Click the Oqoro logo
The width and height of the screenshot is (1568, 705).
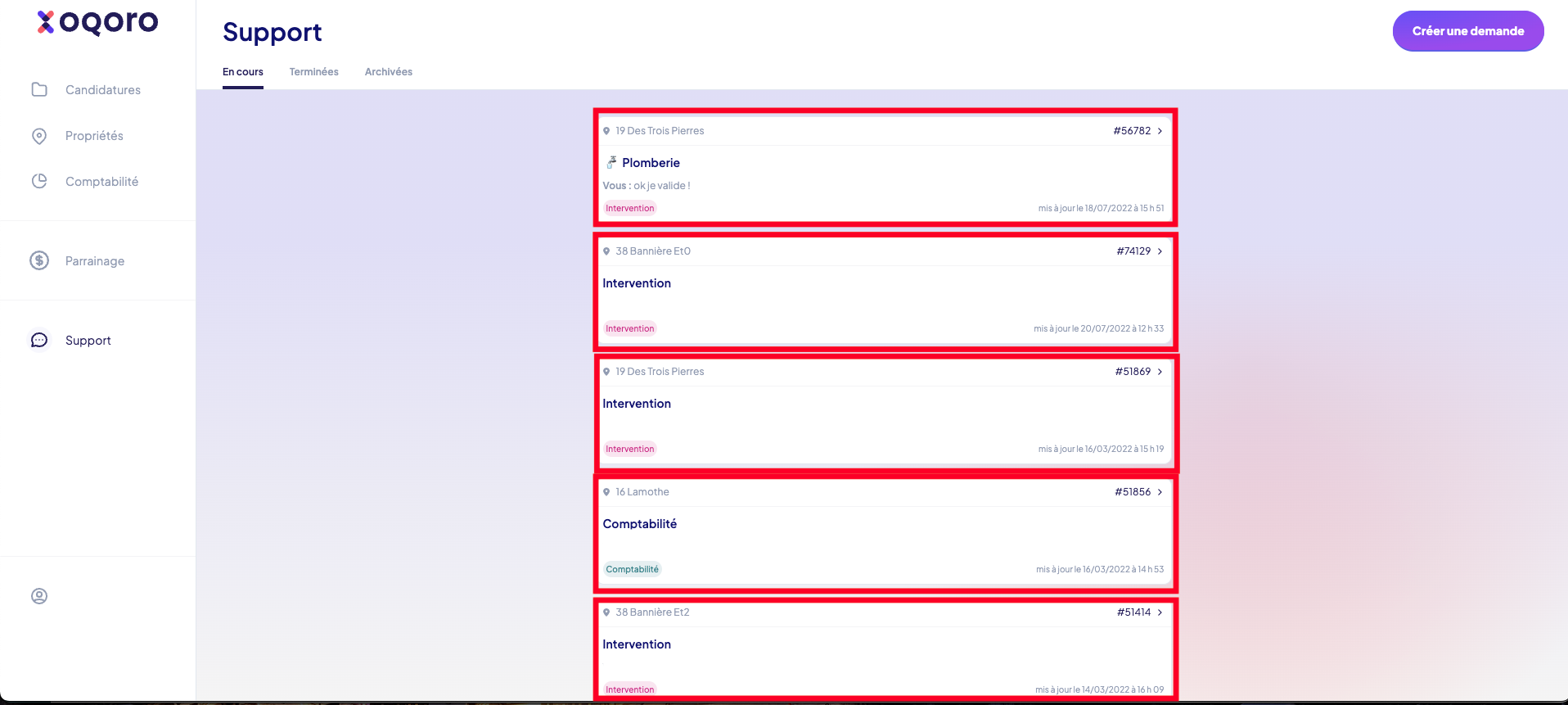pos(97,22)
